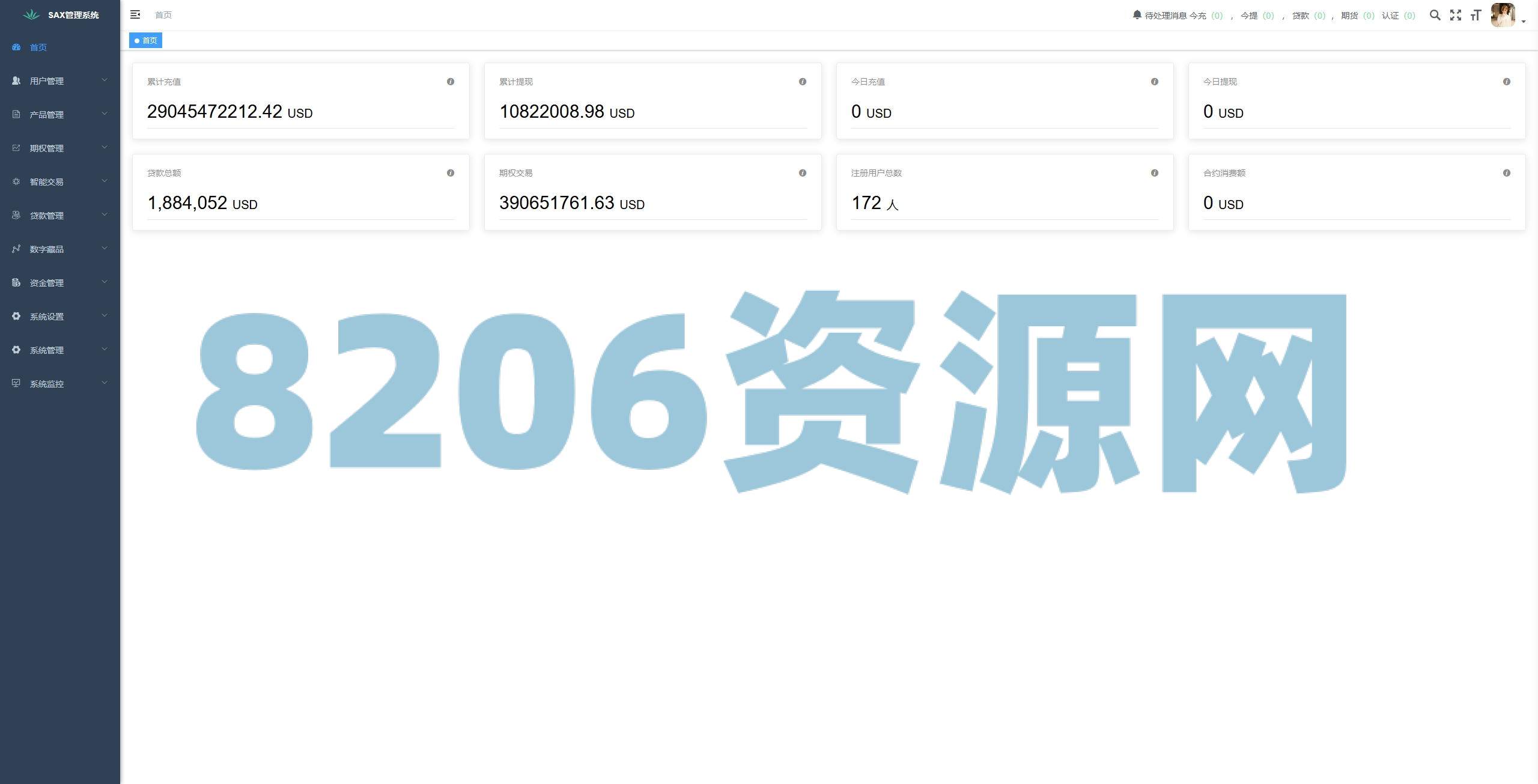Toggle fullscreen mode icon
1538x784 pixels.
tap(1455, 15)
